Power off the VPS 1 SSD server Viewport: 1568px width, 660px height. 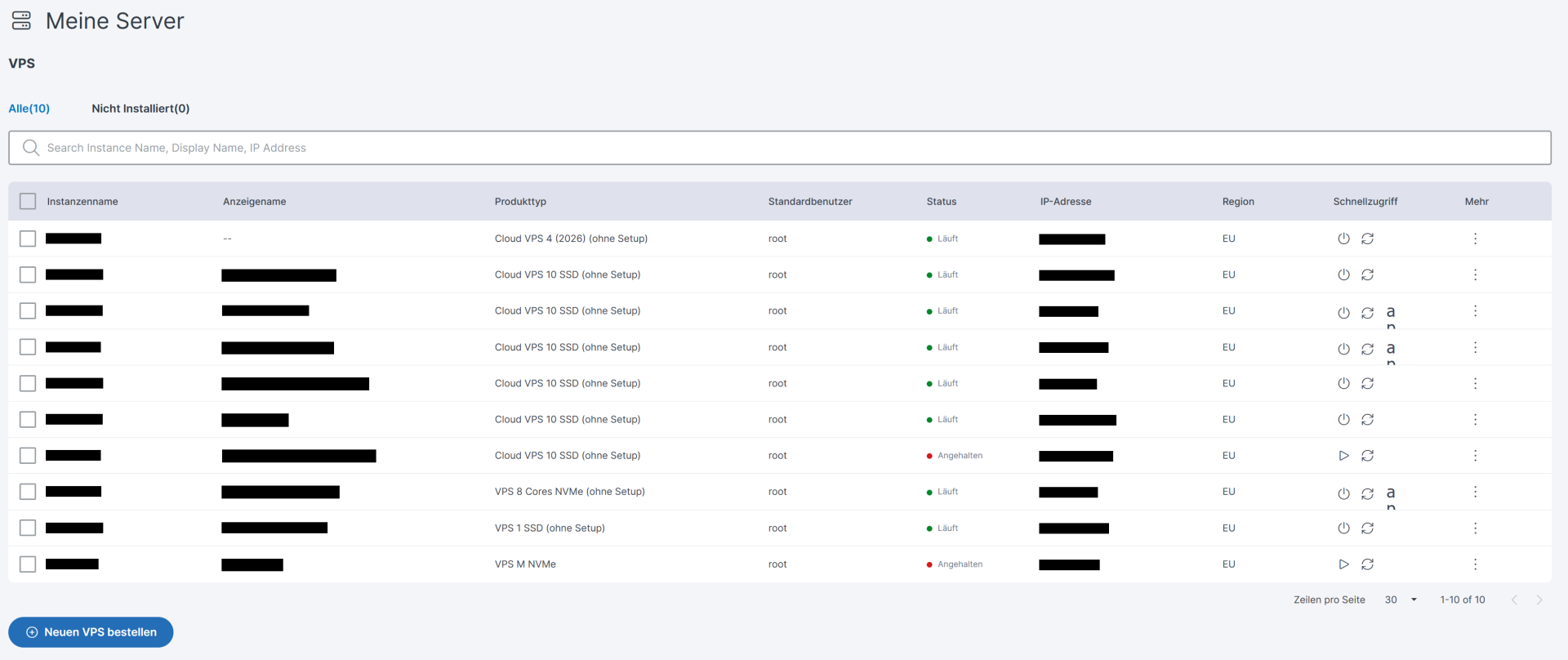[x=1343, y=528]
